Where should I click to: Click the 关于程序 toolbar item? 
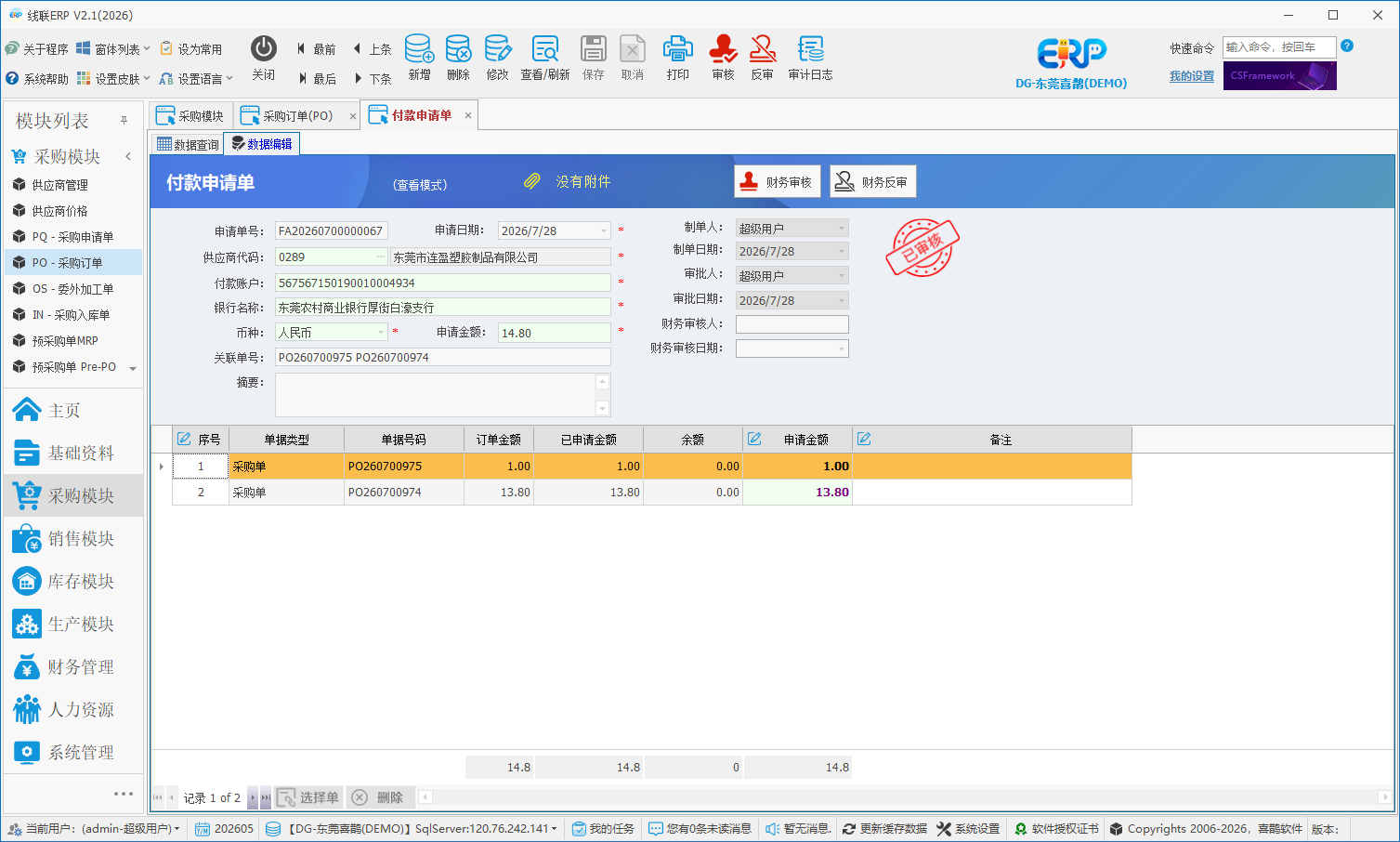coord(37,49)
